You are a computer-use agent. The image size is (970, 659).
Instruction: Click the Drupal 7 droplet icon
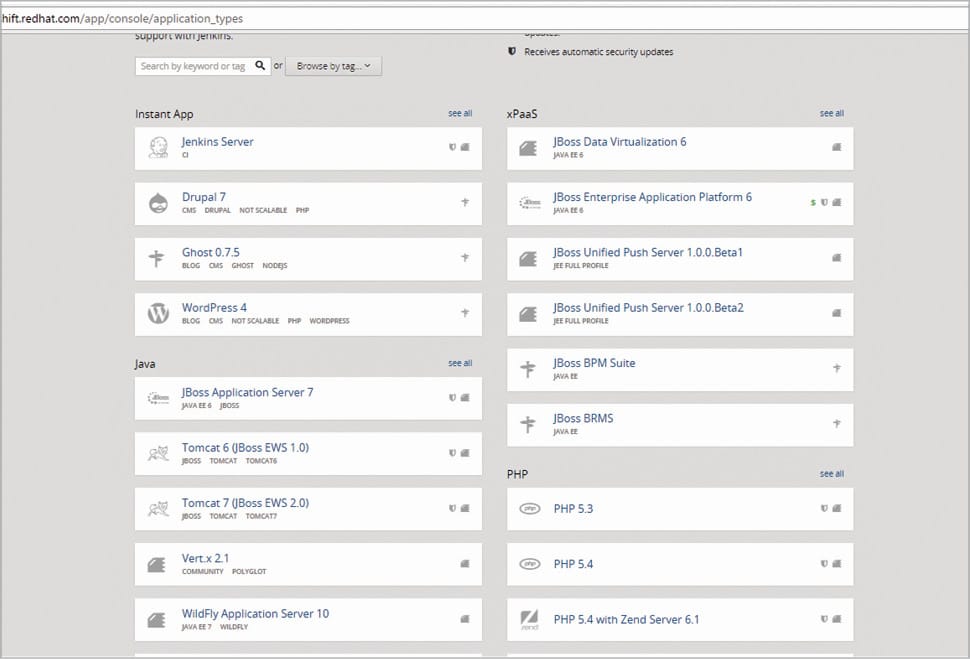[x=157, y=203]
